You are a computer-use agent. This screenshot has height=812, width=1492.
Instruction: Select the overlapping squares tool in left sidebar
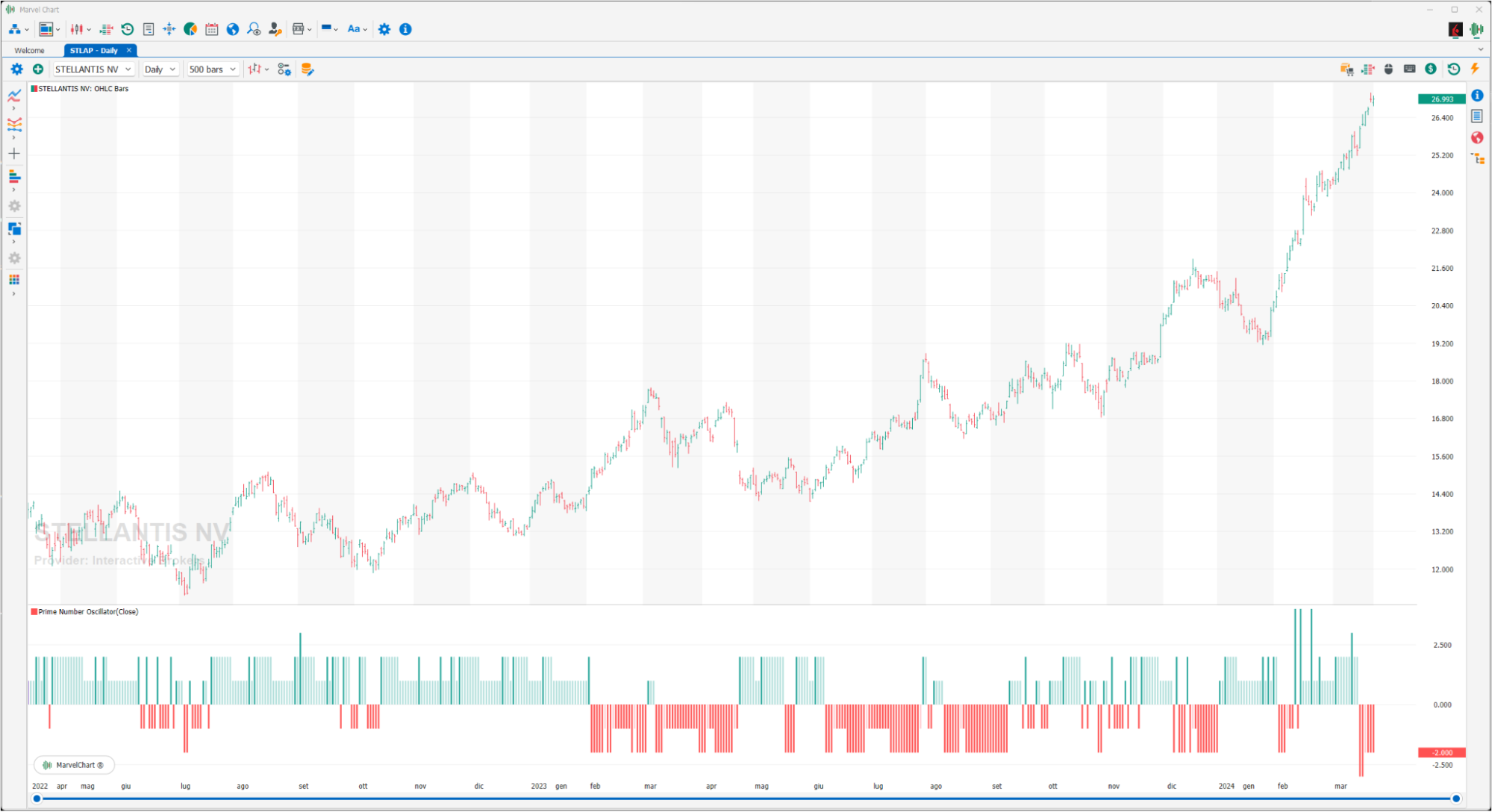(x=14, y=228)
